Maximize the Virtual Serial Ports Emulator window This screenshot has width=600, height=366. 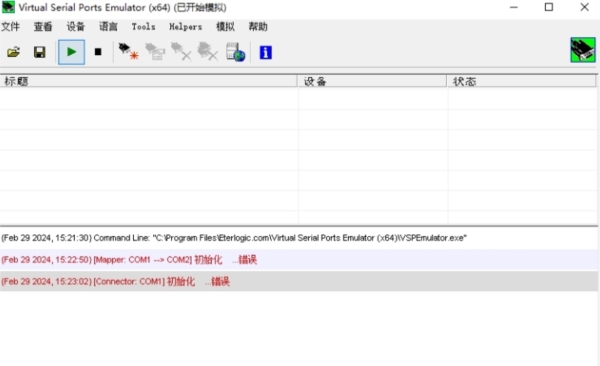[549, 7]
